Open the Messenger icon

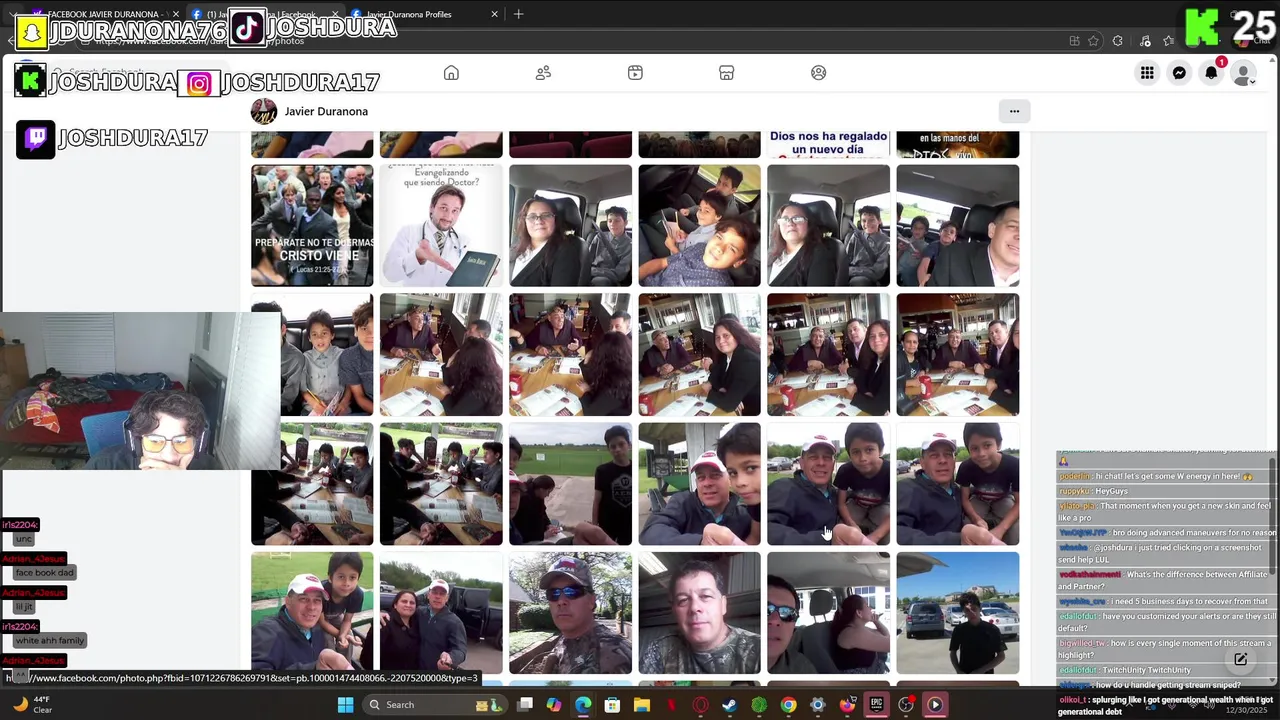[1179, 73]
